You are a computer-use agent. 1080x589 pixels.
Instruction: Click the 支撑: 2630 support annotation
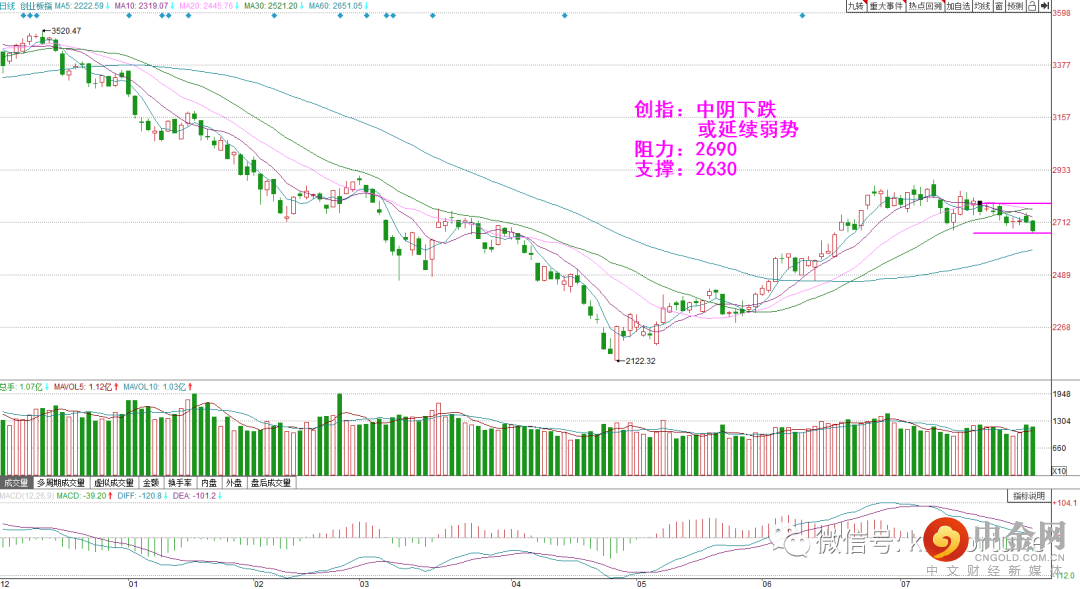point(685,169)
